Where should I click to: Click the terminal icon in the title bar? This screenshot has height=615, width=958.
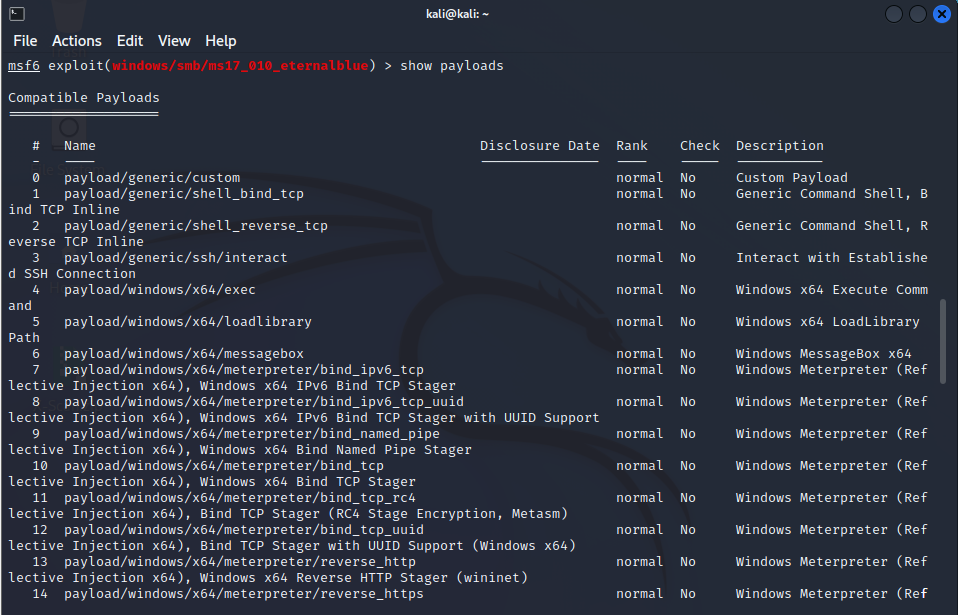click(x=17, y=13)
